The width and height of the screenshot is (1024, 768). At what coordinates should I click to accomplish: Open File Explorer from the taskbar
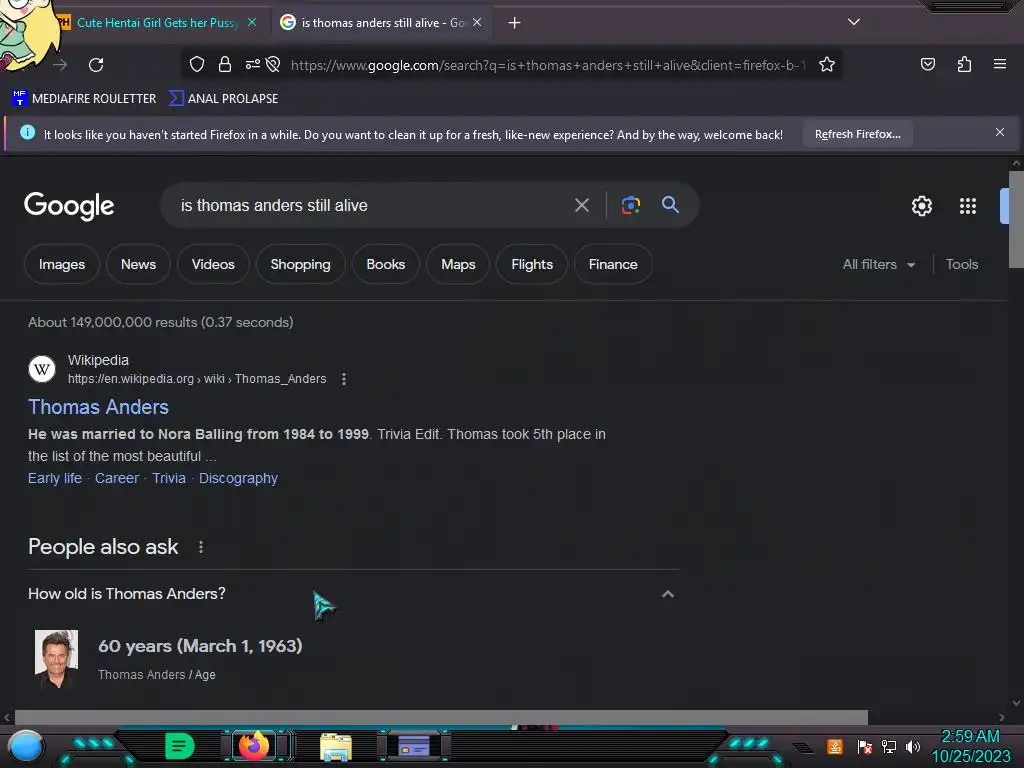pyautogui.click(x=336, y=747)
